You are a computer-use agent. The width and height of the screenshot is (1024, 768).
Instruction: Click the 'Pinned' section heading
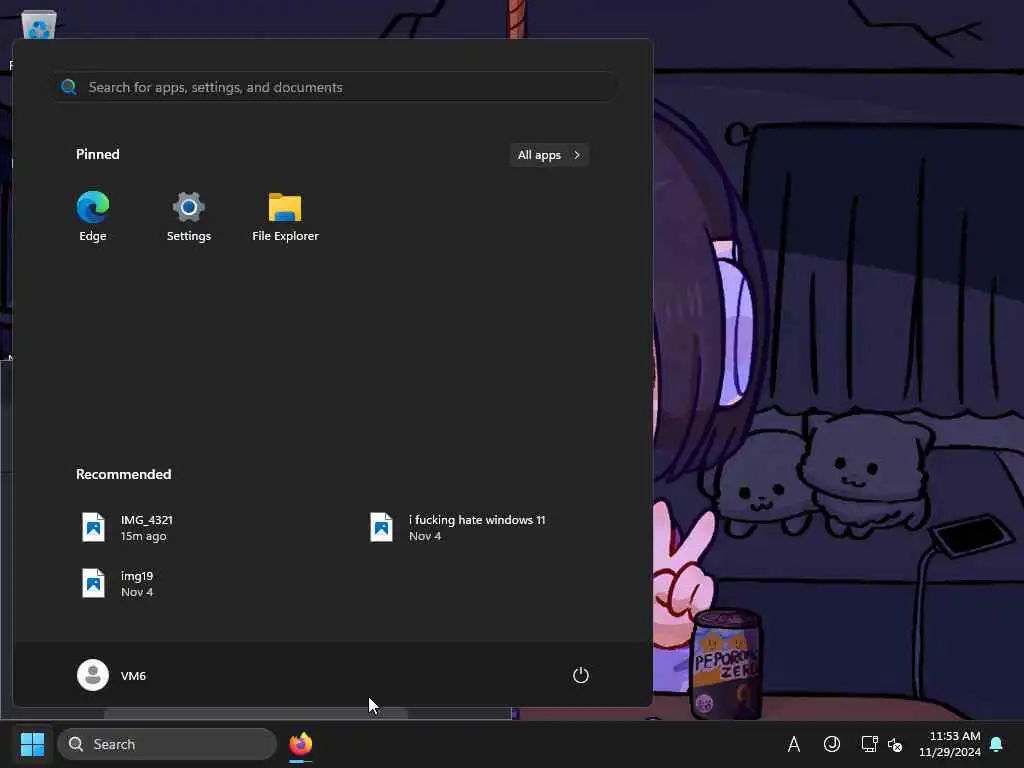(98, 154)
